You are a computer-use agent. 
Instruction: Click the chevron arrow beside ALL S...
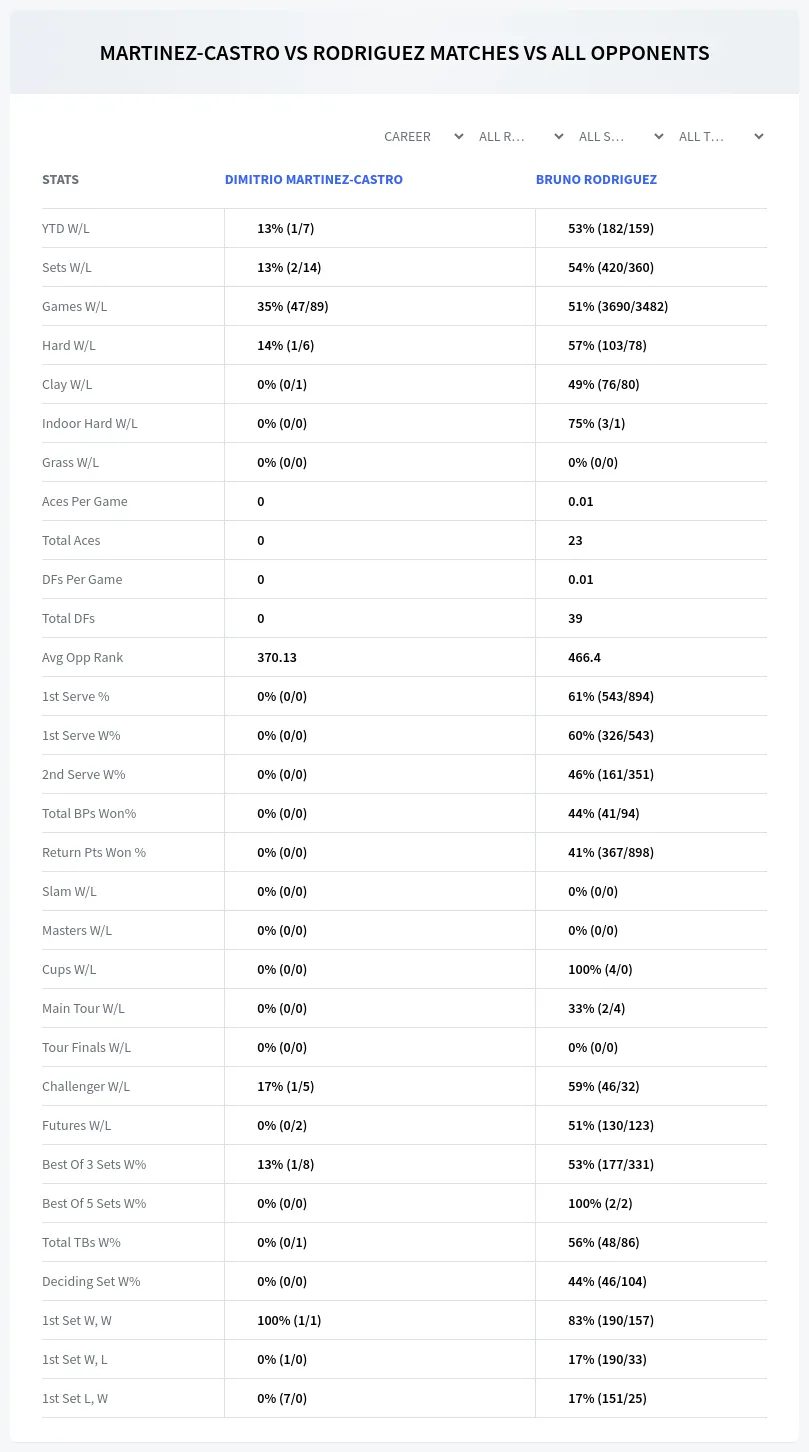point(658,136)
